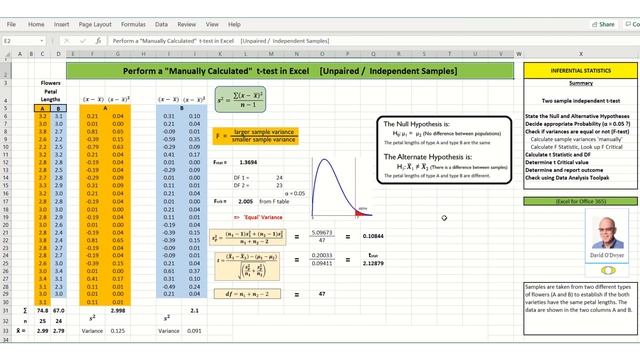Select row 5 header
The width and height of the screenshot is (640, 360).
pyautogui.click(x=6, y=108)
